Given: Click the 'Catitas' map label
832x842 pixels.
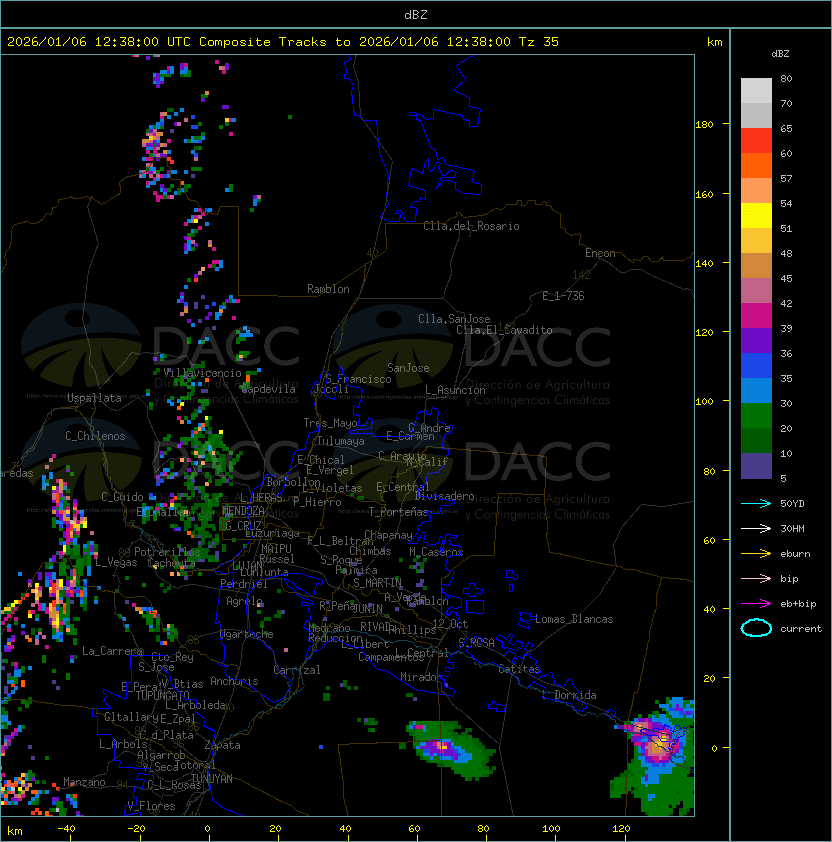Looking at the screenshot, I should click(519, 669).
